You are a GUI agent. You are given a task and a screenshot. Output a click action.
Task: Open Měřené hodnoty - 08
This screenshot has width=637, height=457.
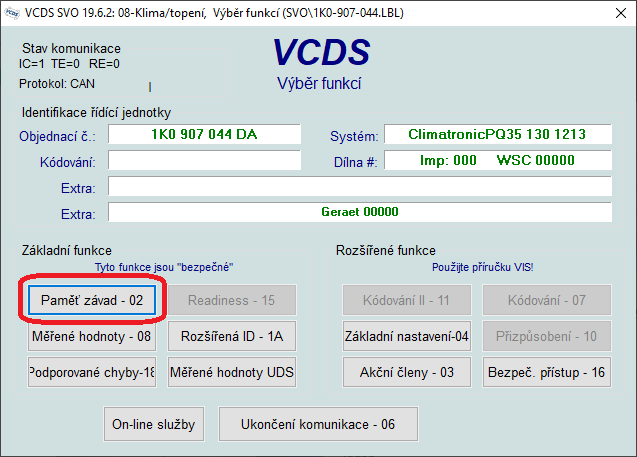tap(92, 336)
